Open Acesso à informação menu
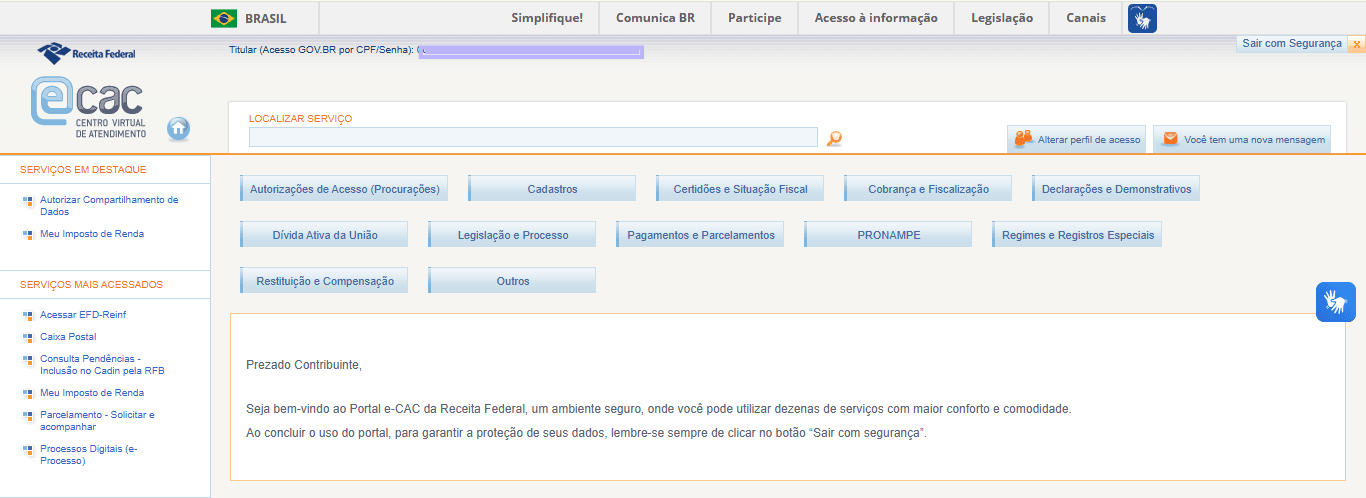Image resolution: width=1366 pixels, height=498 pixels. coord(876,18)
